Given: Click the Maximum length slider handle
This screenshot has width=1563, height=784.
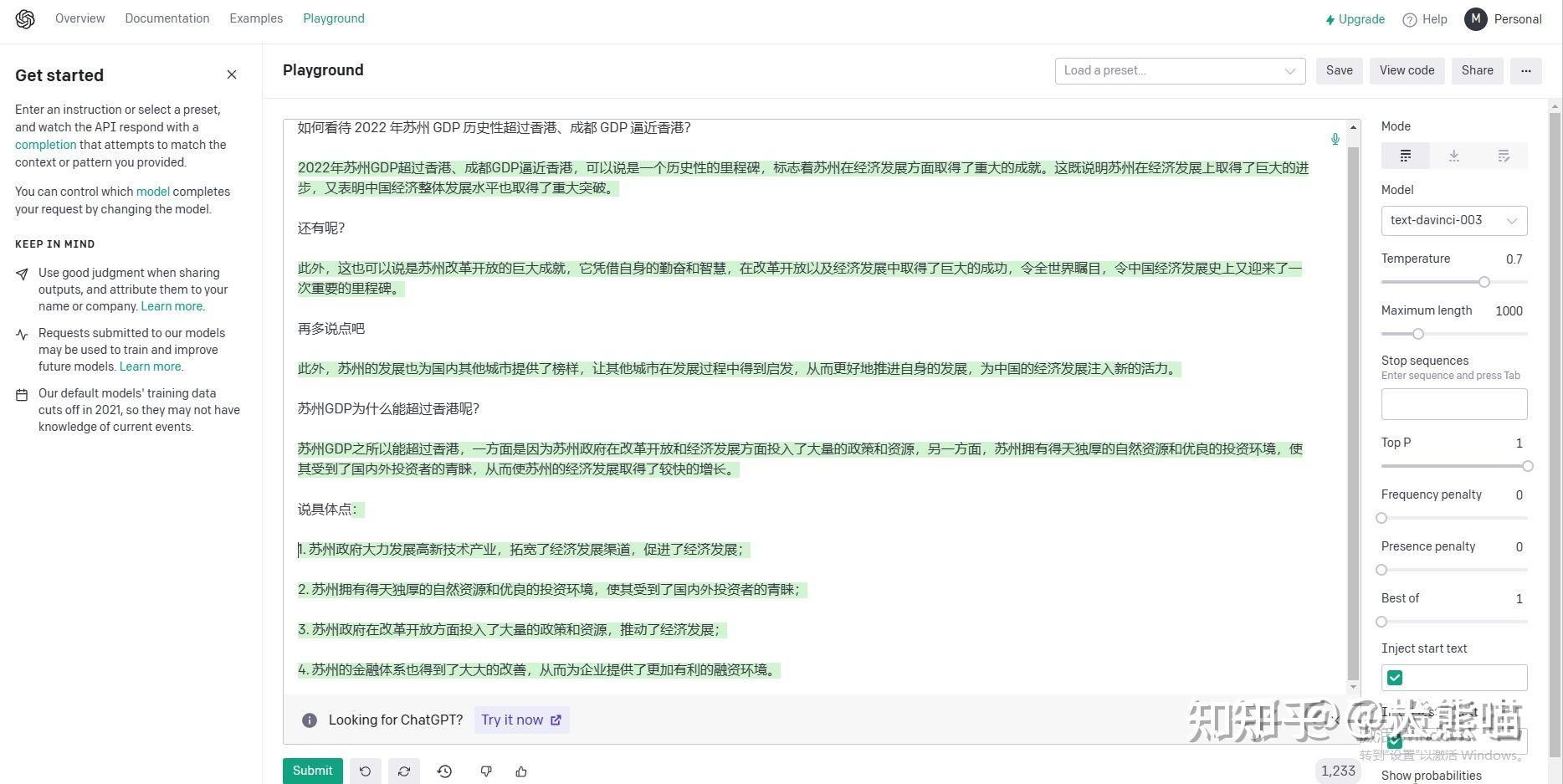Looking at the screenshot, I should click(x=1418, y=334).
